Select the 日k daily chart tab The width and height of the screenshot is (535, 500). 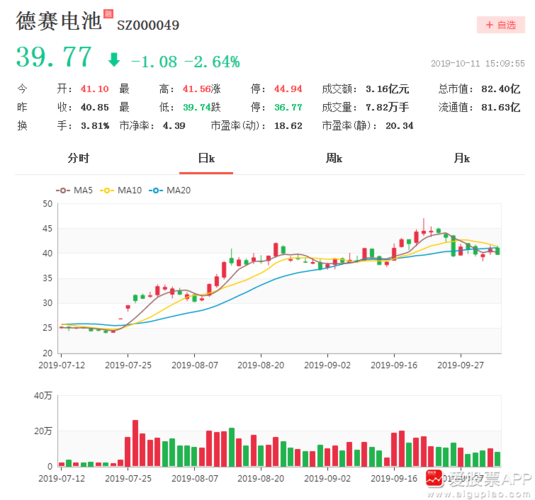(206, 158)
